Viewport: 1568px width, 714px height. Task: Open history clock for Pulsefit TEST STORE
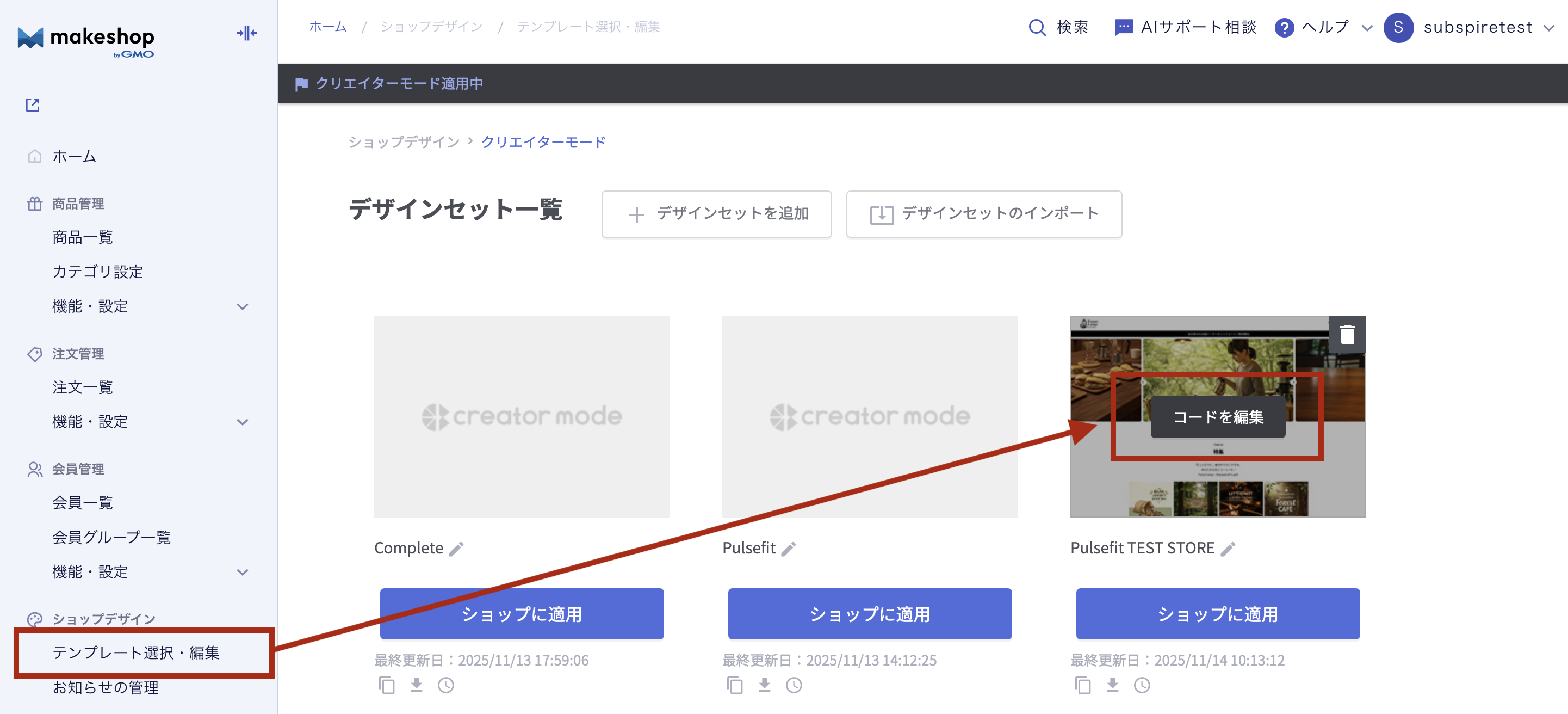click(1142, 685)
